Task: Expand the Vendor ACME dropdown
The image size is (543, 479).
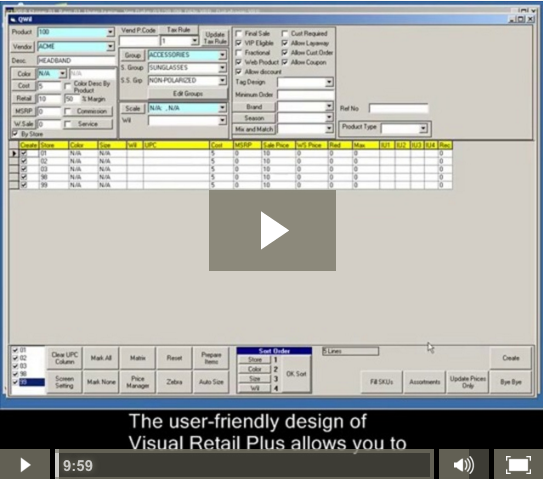Action: pyautogui.click(x=110, y=46)
